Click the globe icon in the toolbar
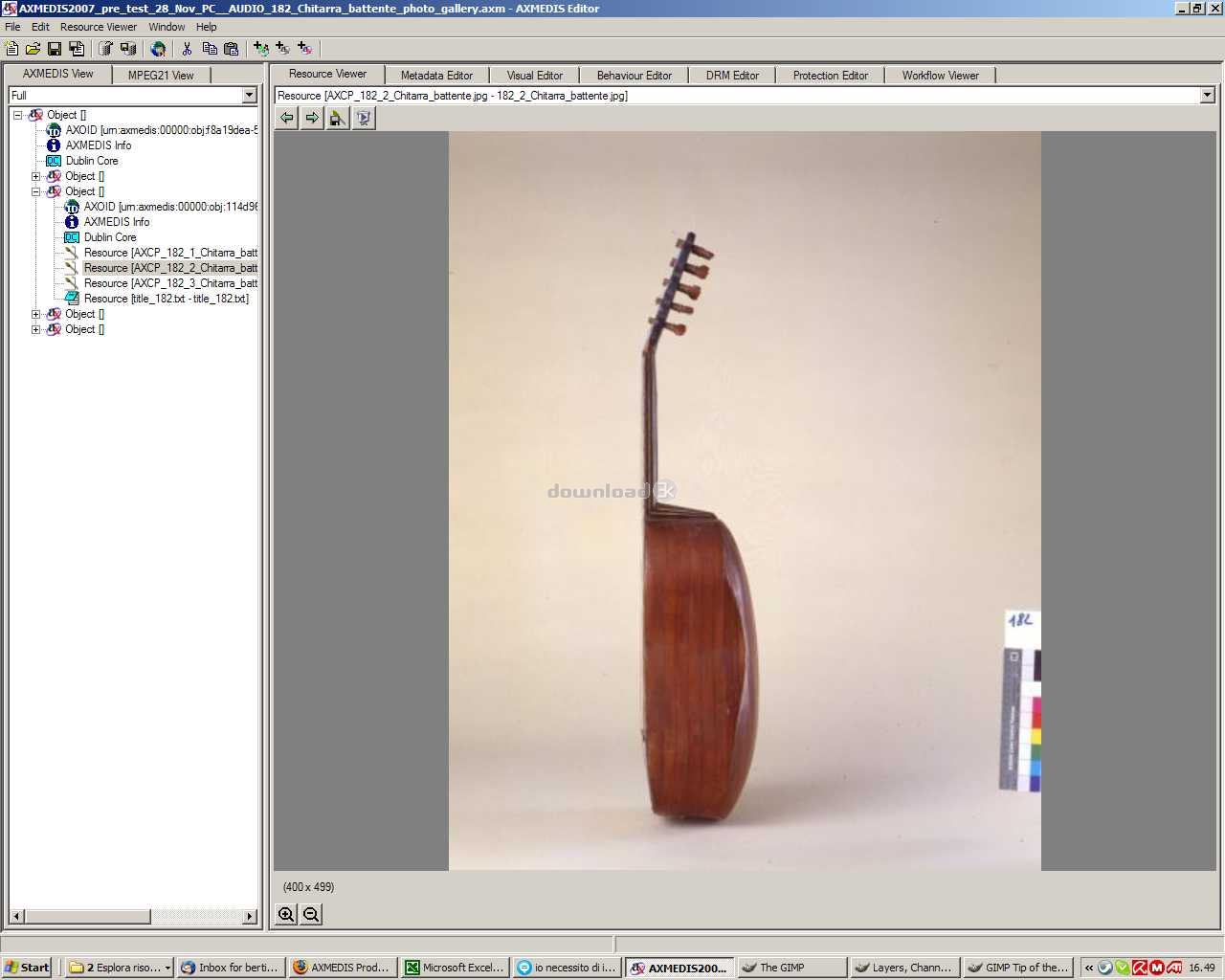The height and width of the screenshot is (980, 1225). (159, 49)
